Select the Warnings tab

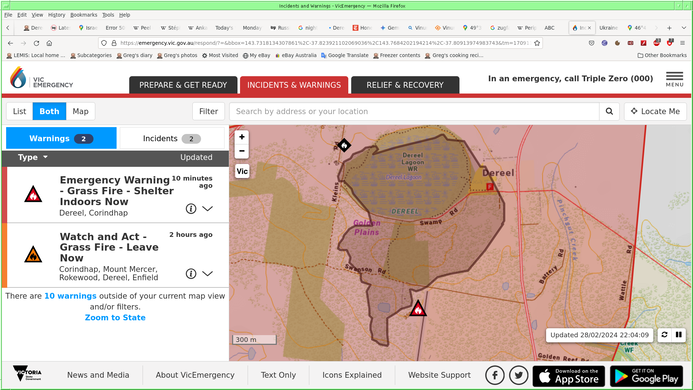(61, 138)
